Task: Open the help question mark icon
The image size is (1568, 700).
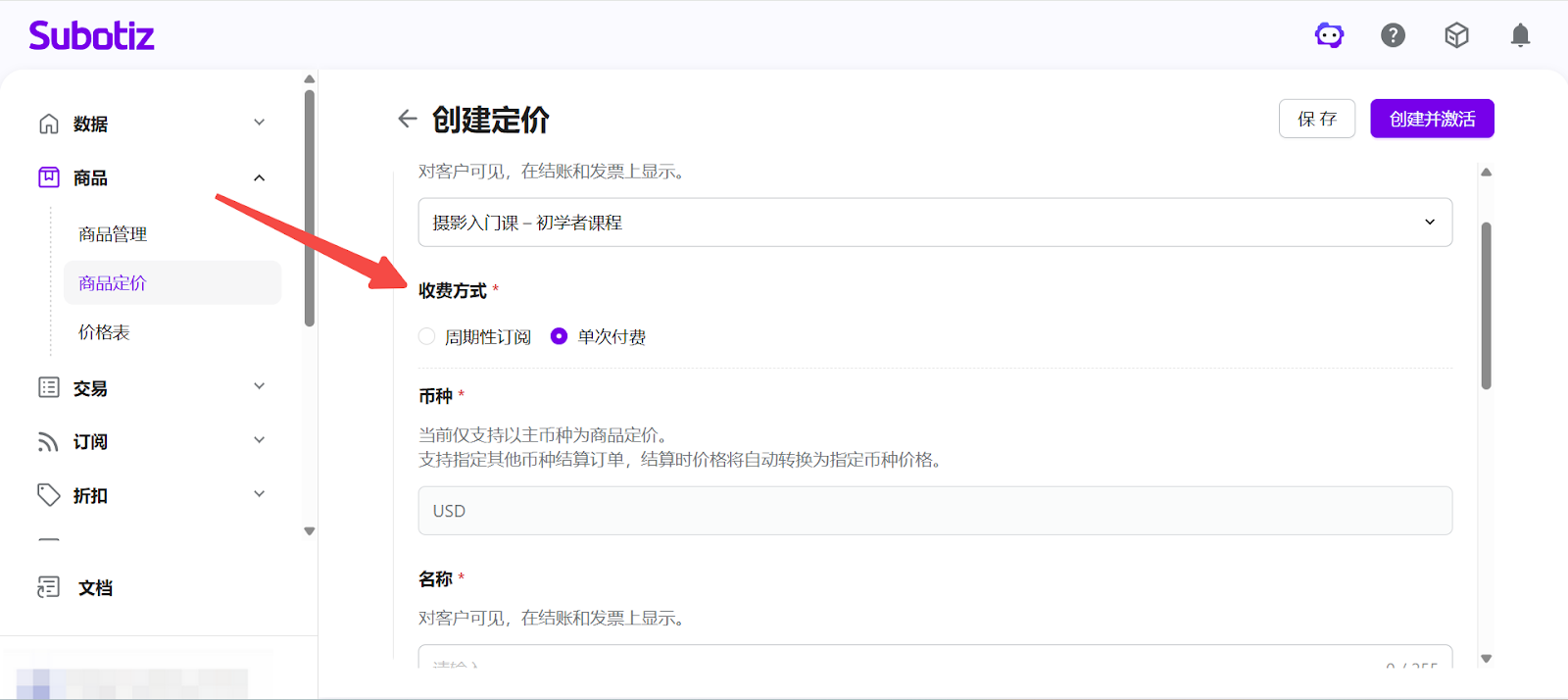Action: [1393, 36]
